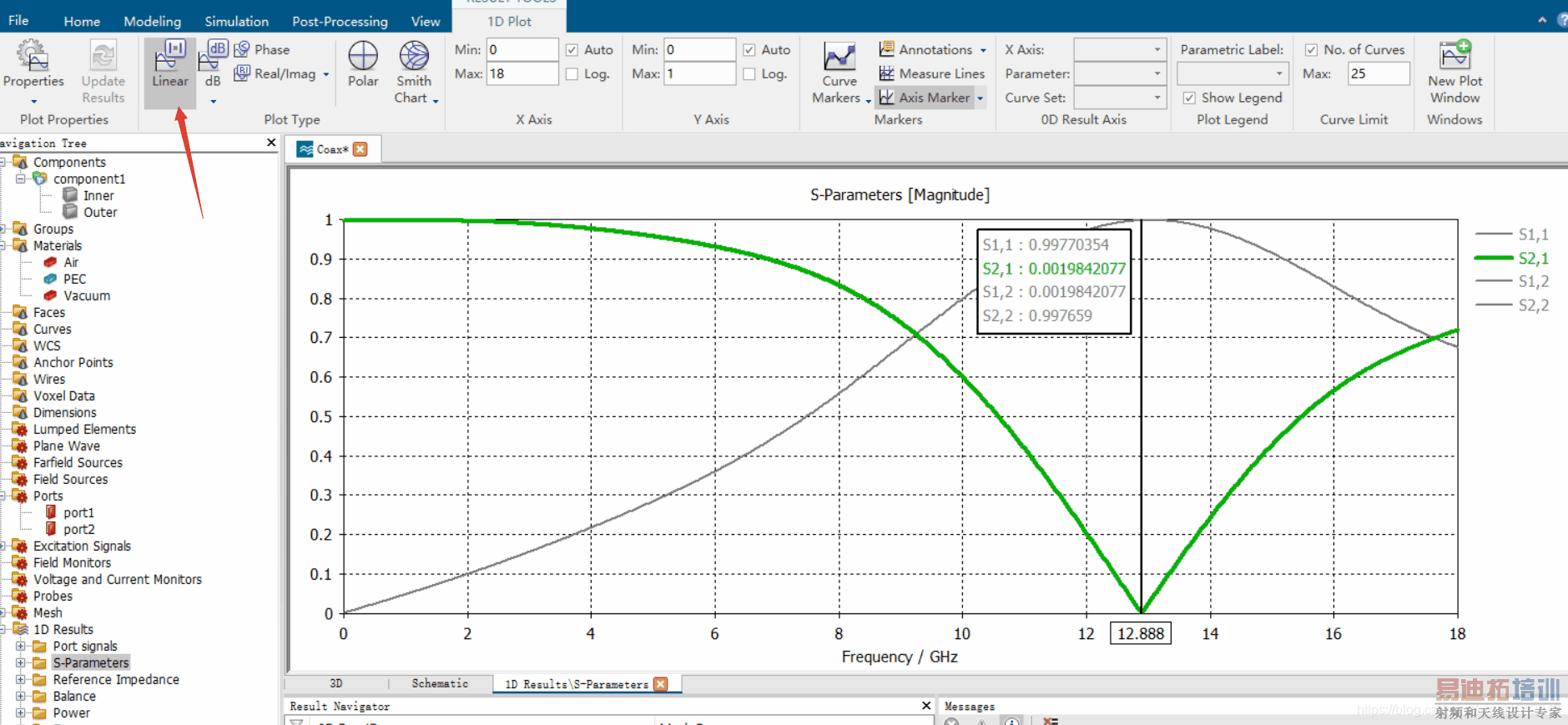The height and width of the screenshot is (725, 1568).
Task: Switch to the Modeling ribbon tab
Action: tap(152, 21)
